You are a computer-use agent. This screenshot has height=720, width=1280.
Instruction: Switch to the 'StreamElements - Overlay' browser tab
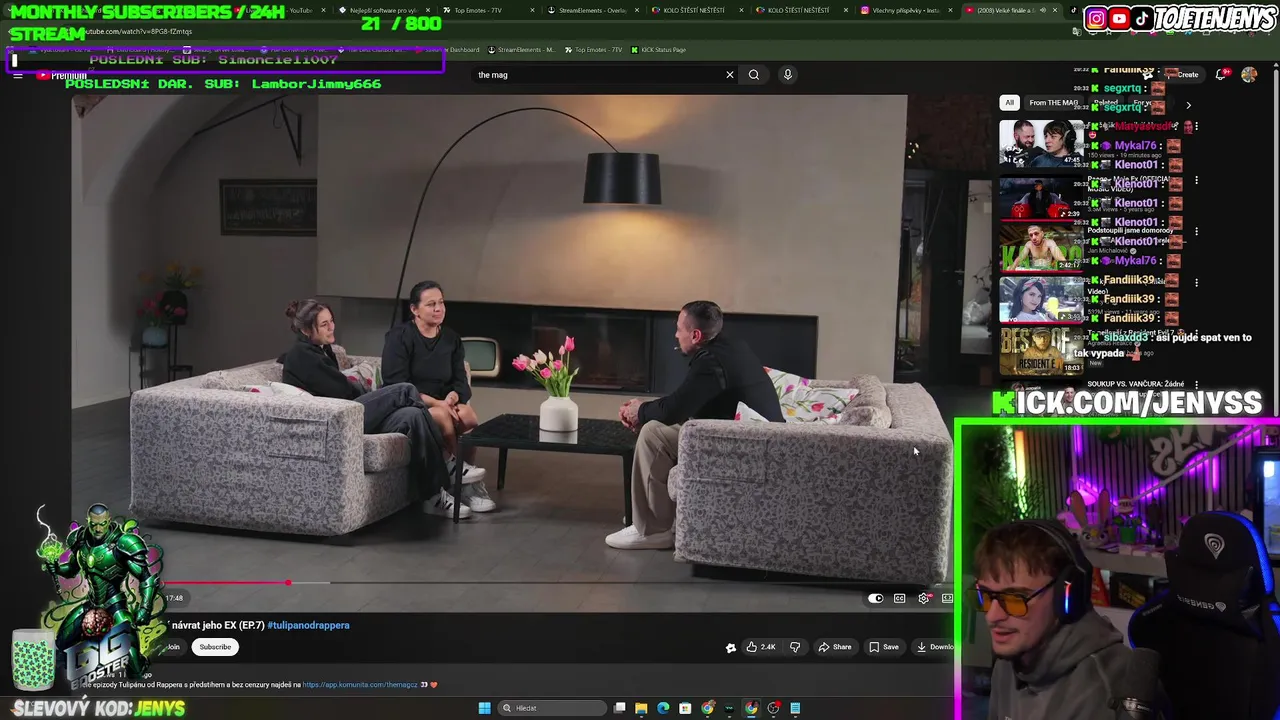click(593, 10)
